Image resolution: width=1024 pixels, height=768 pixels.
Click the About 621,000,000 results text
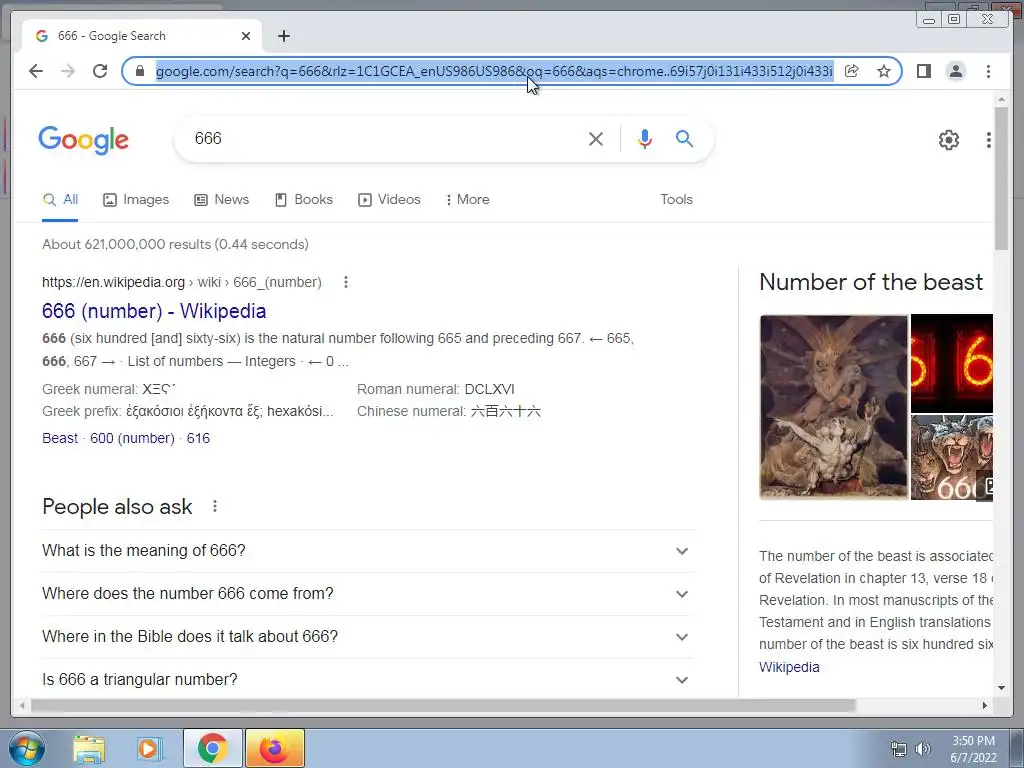pos(175,244)
